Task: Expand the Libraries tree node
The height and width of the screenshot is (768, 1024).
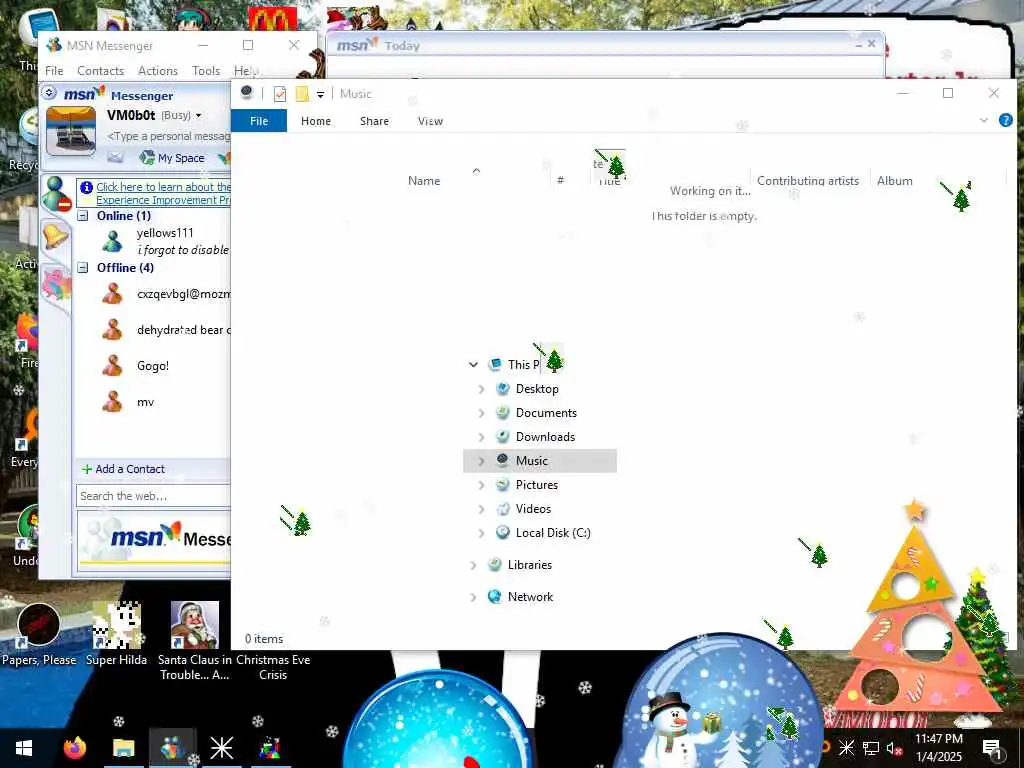Action: [473, 565]
